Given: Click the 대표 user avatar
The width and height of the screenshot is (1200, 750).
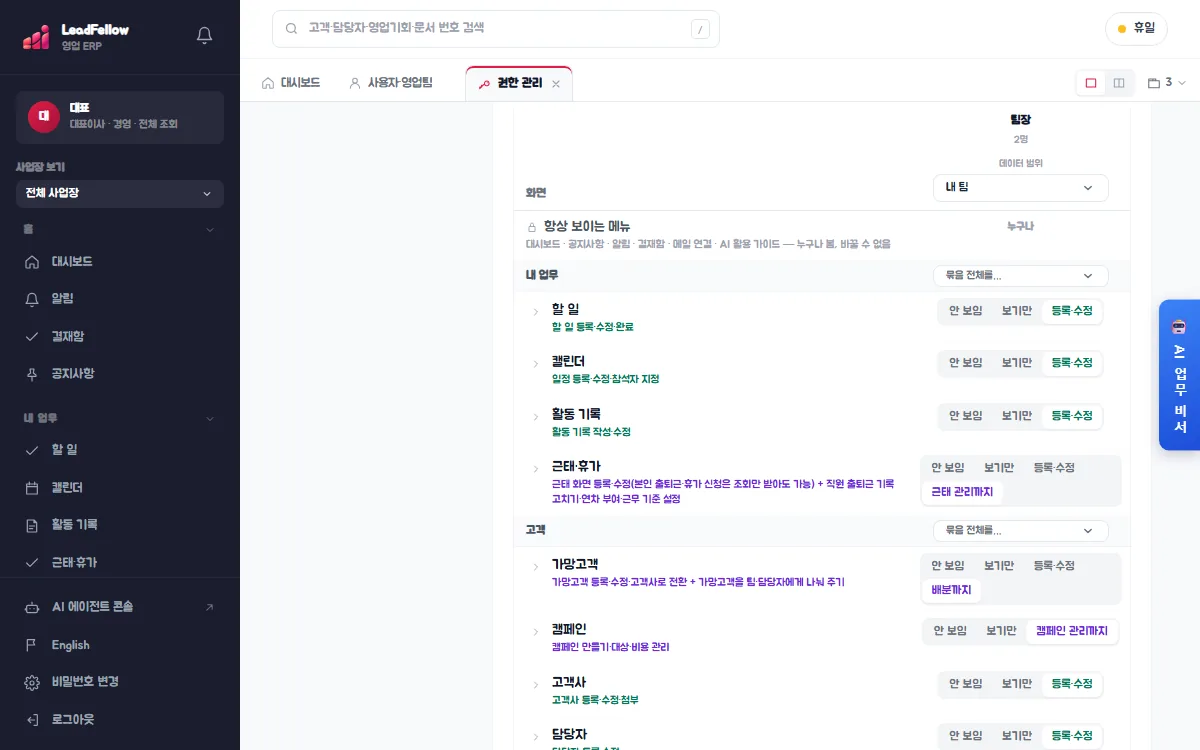Looking at the screenshot, I should (x=44, y=117).
